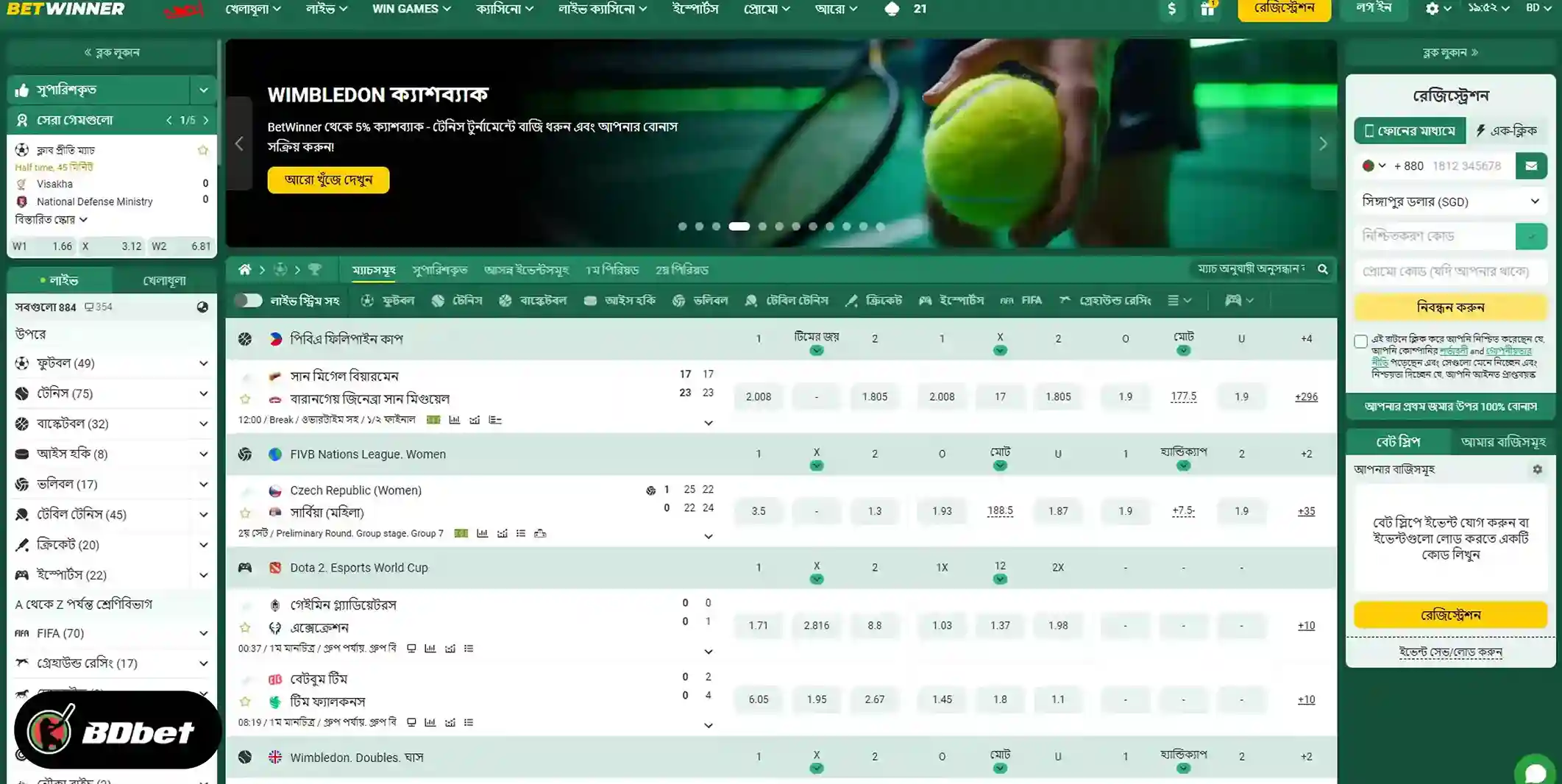
Task: Filter live events by বাস্কেটবল
Action: point(533,301)
